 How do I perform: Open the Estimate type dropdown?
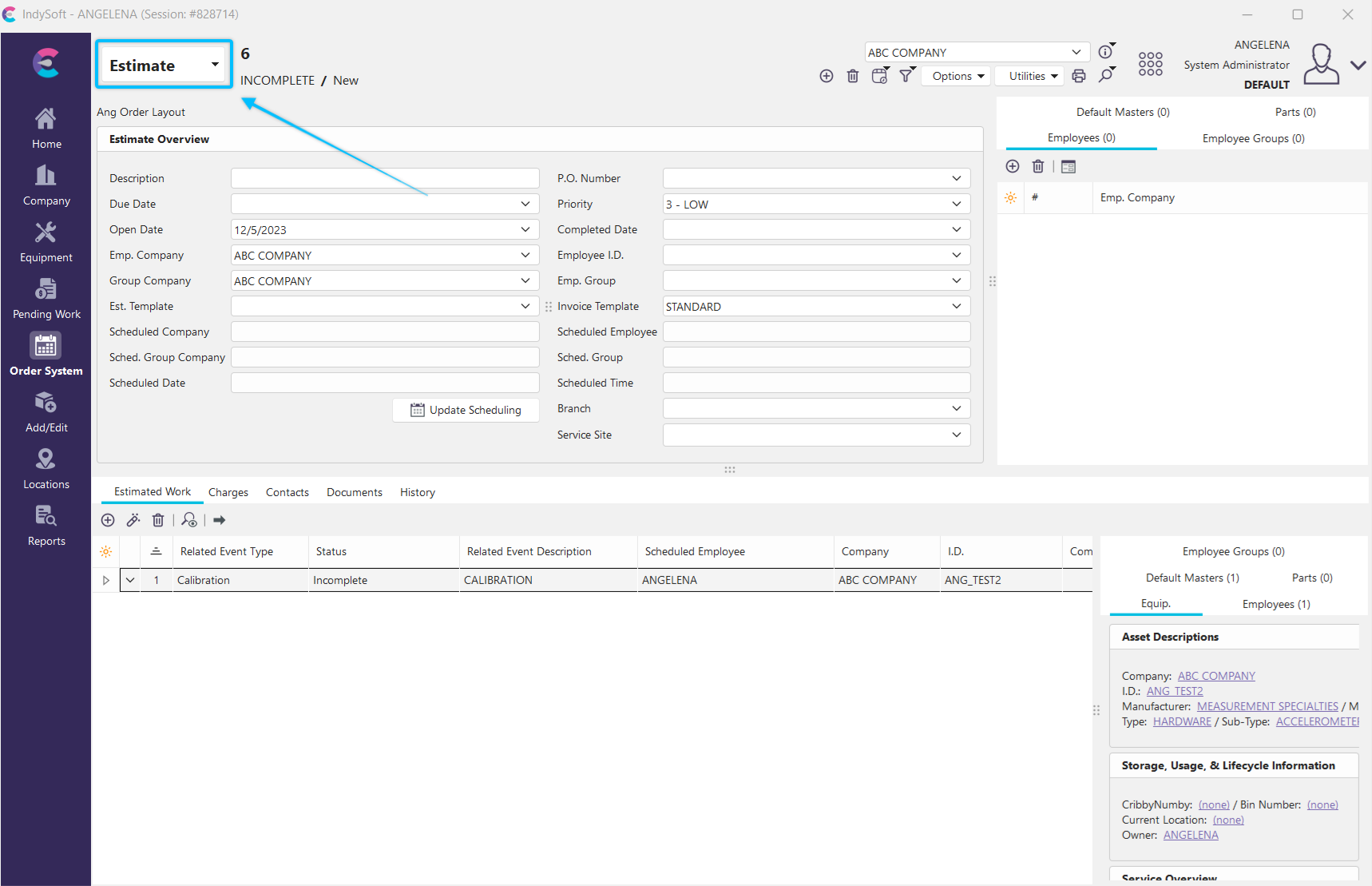165,65
